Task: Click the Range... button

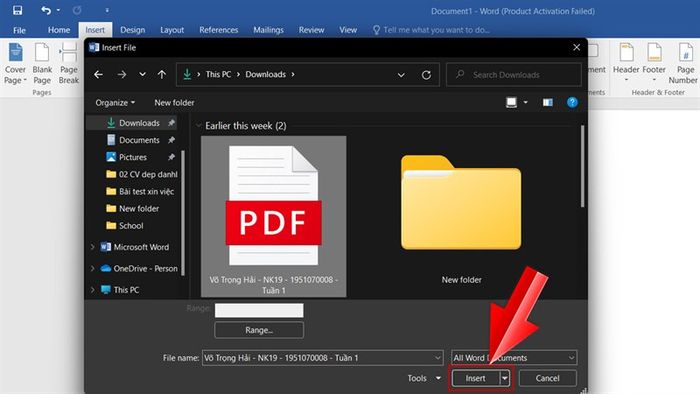Action: tap(259, 330)
